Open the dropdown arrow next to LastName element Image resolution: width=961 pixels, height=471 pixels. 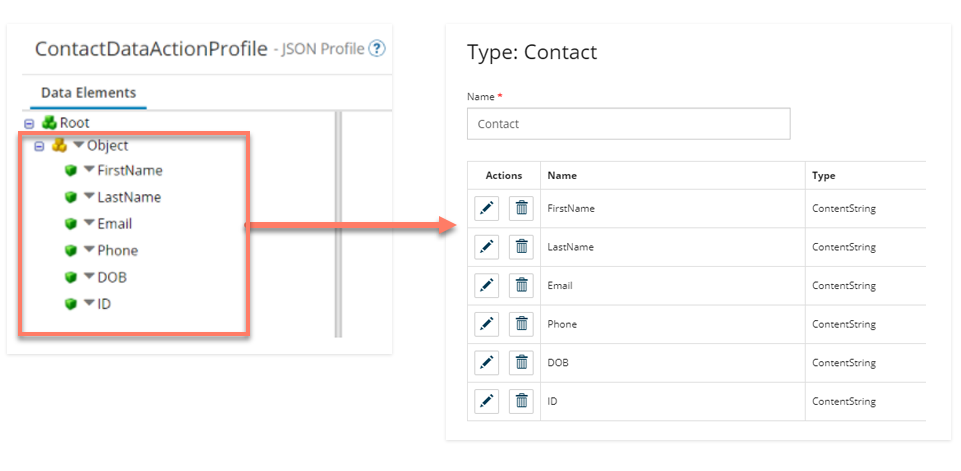[x=89, y=196]
